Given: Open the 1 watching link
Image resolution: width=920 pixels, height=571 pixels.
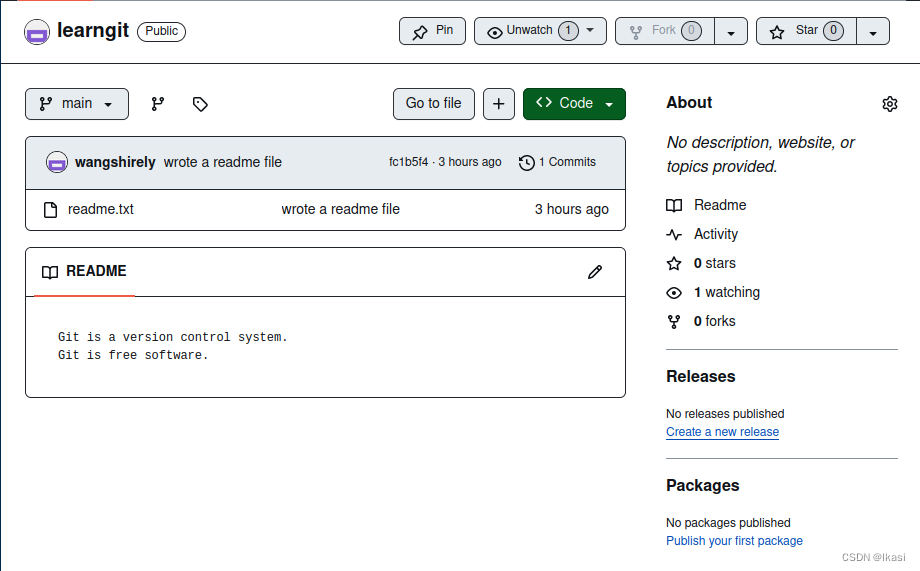Looking at the screenshot, I should pos(727,292).
